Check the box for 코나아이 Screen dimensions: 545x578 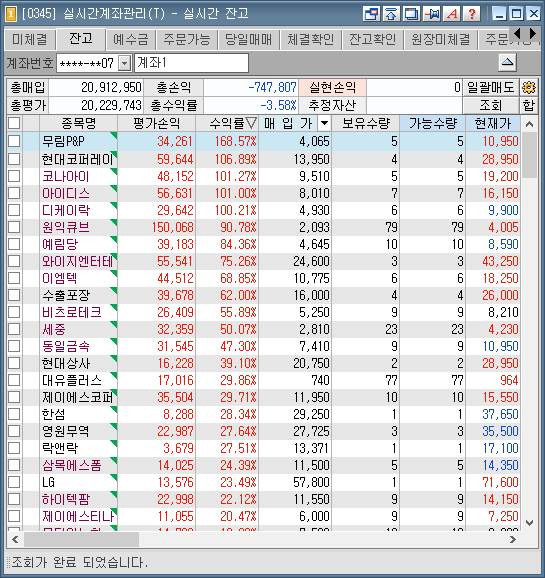point(14,176)
